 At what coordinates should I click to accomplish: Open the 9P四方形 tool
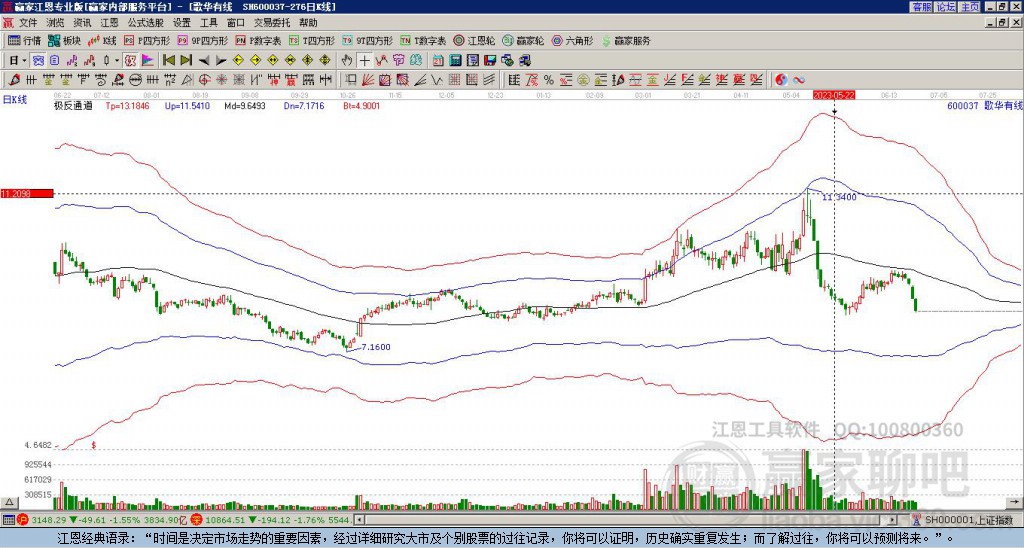pos(202,40)
